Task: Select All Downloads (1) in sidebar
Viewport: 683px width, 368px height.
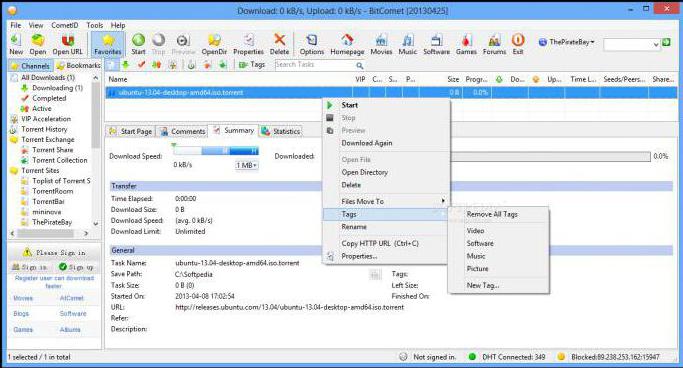Action: [48, 78]
